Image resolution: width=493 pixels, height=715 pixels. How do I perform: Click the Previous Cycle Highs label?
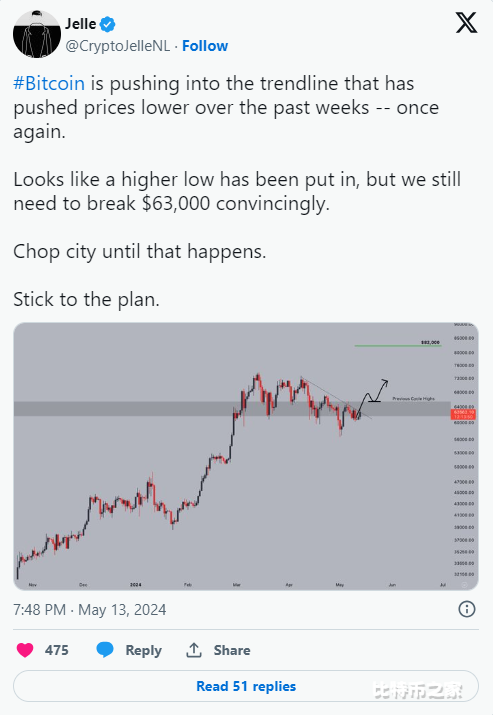pyautogui.click(x=414, y=399)
